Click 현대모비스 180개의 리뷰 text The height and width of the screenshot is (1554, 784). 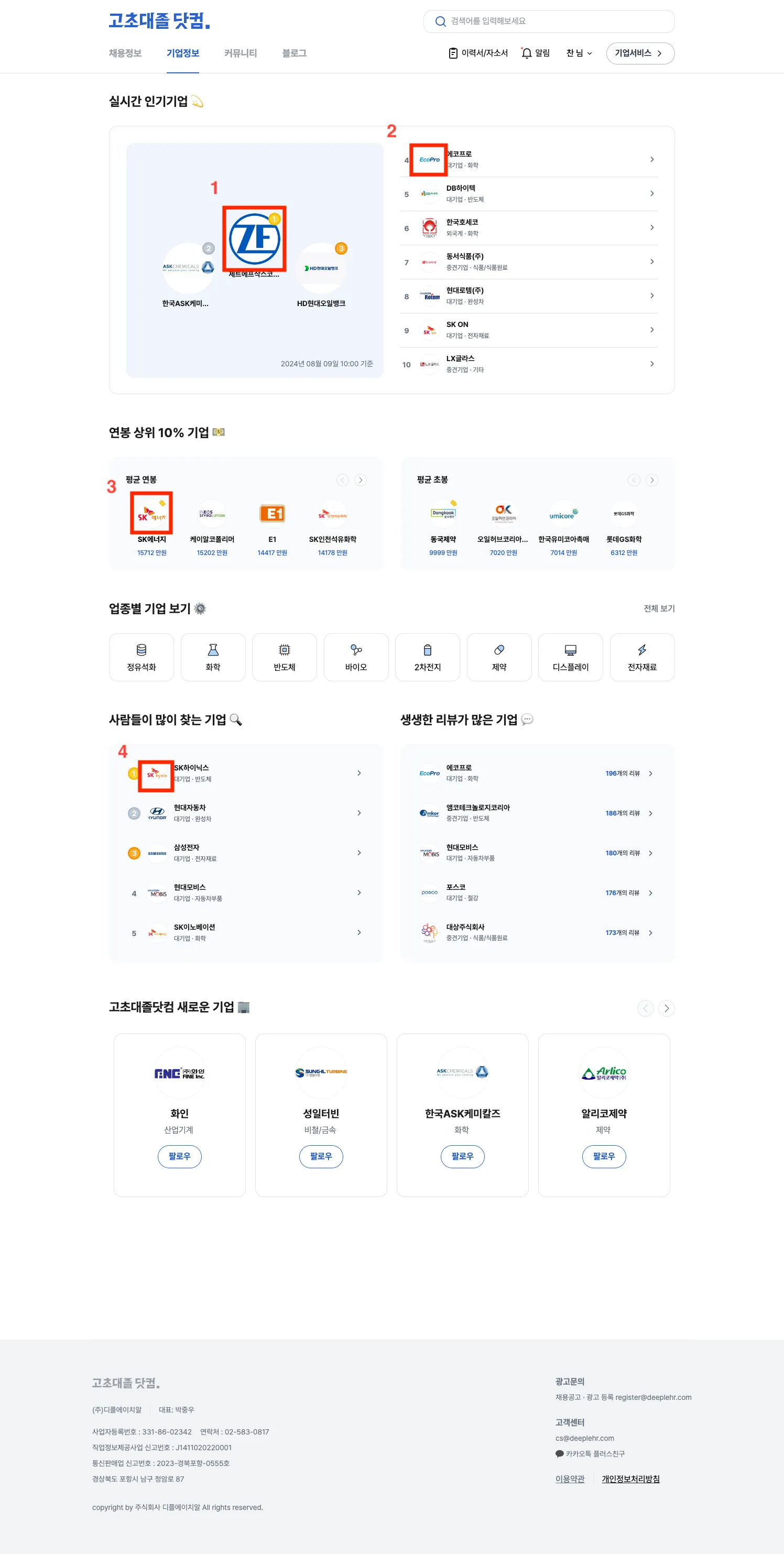(x=623, y=853)
